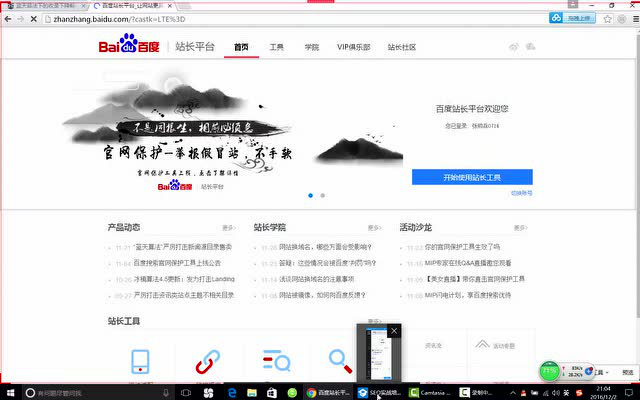This screenshot has height=400, width=640.
Task: Open the 站长社区 navigation tab
Action: (x=402, y=47)
